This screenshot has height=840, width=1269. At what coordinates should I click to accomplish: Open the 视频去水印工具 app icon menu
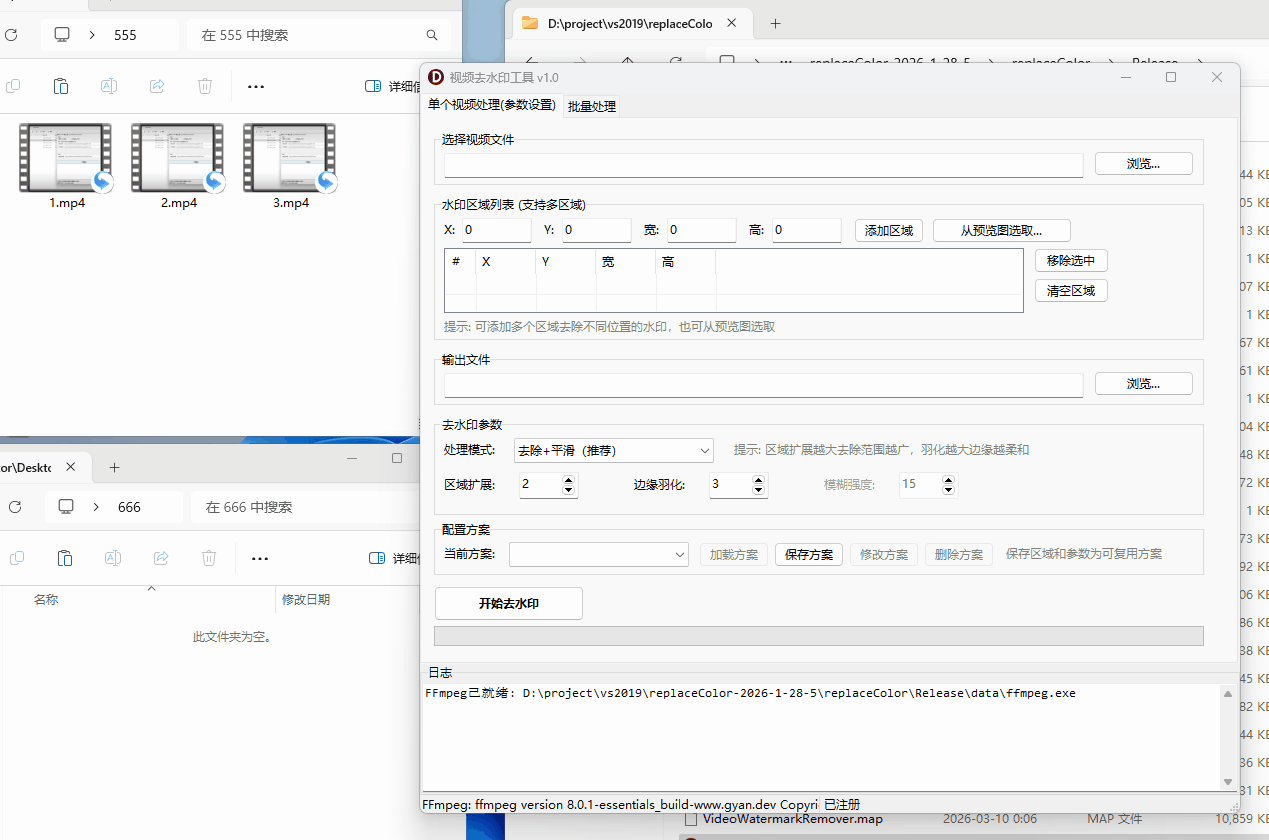(436, 77)
